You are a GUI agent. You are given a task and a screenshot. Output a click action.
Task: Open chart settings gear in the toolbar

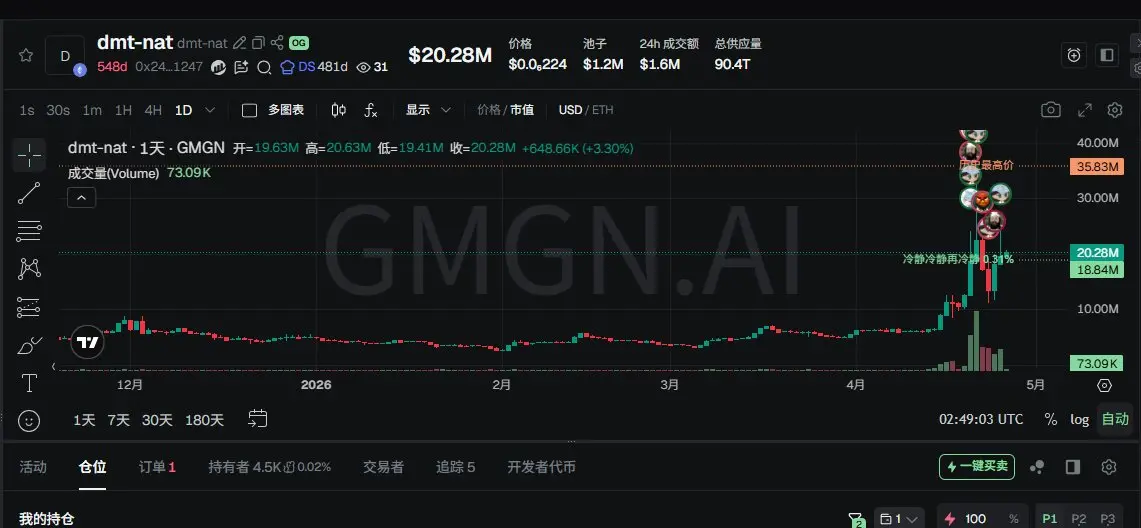click(x=1115, y=110)
